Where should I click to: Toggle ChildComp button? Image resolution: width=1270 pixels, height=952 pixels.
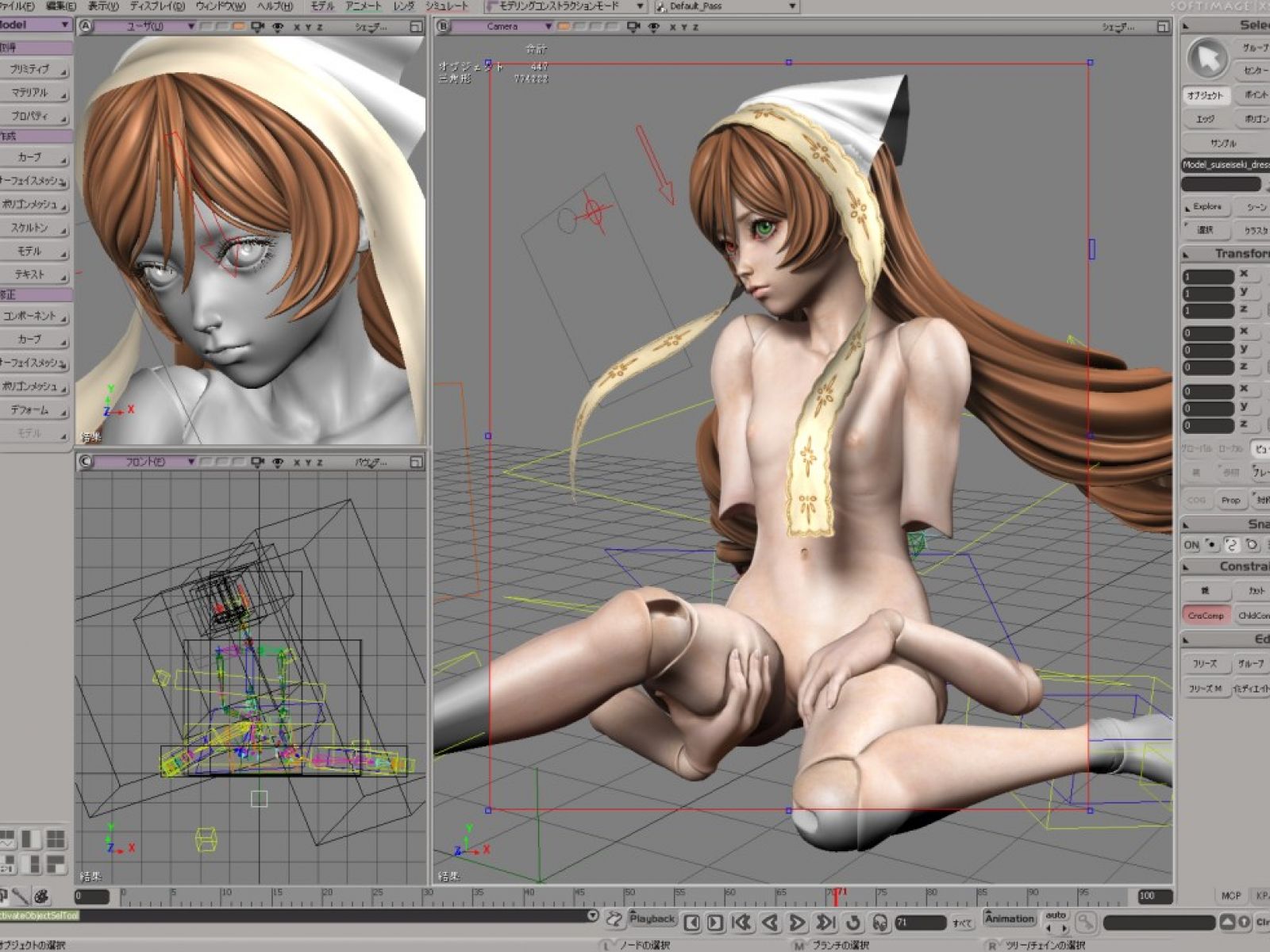[1252, 615]
